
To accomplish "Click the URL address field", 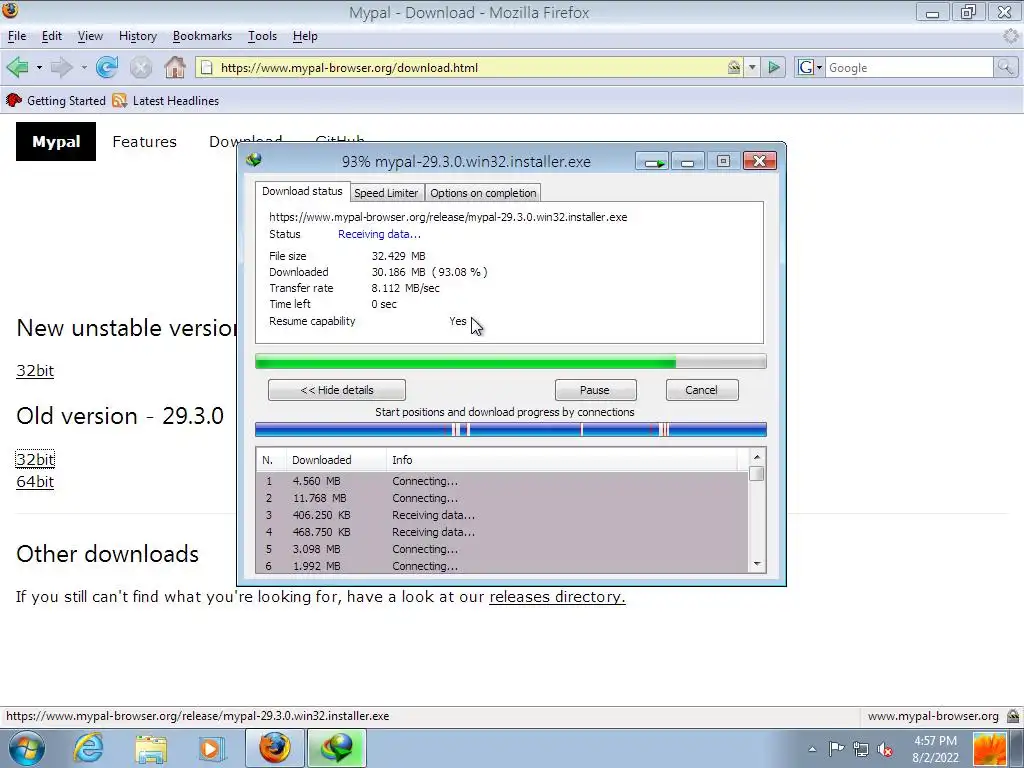I will 470,67.
